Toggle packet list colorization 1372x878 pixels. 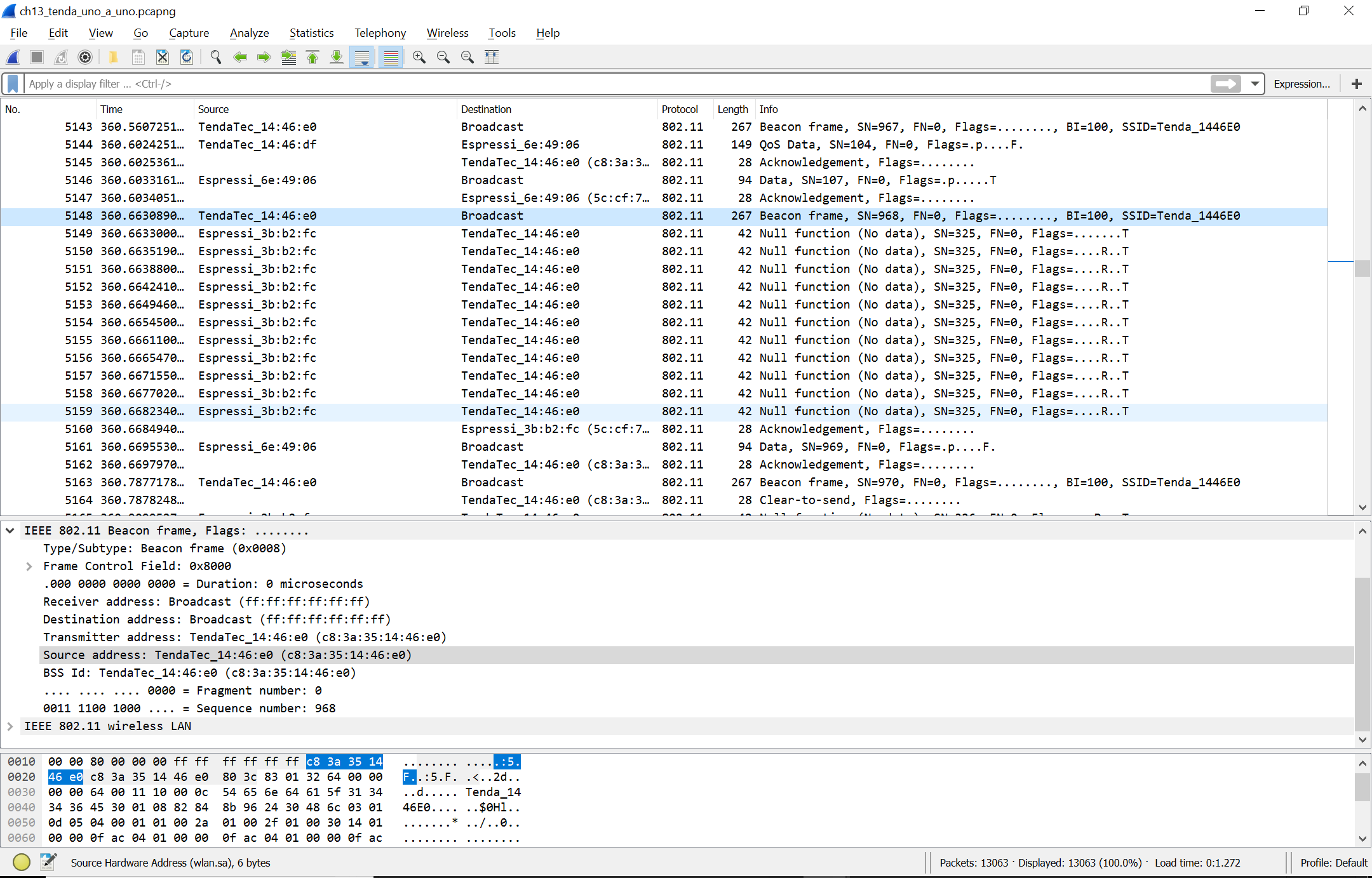click(390, 57)
